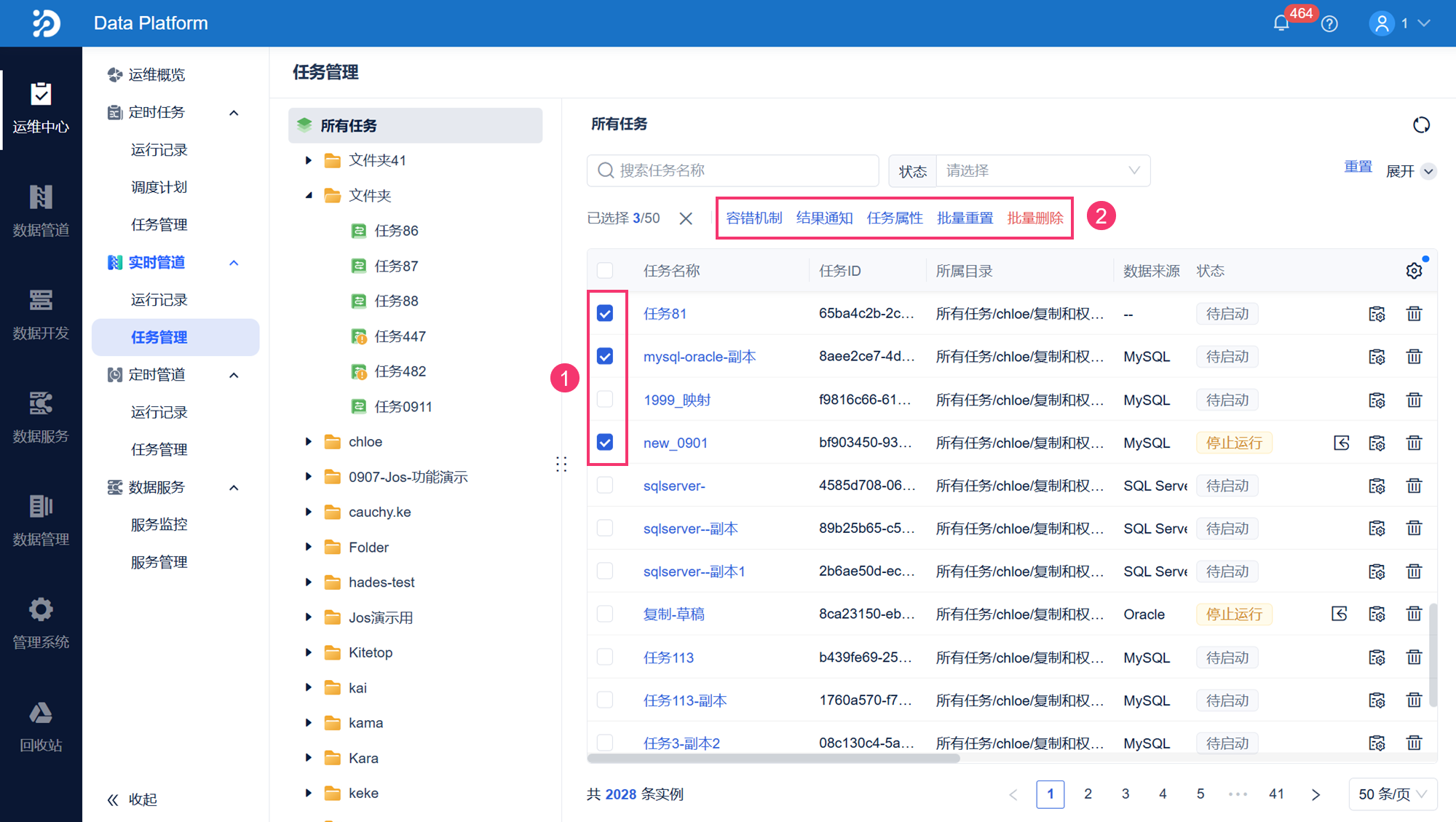Open the 50 条/页 page size dropdown
This screenshot has height=822, width=1456.
click(x=1392, y=794)
